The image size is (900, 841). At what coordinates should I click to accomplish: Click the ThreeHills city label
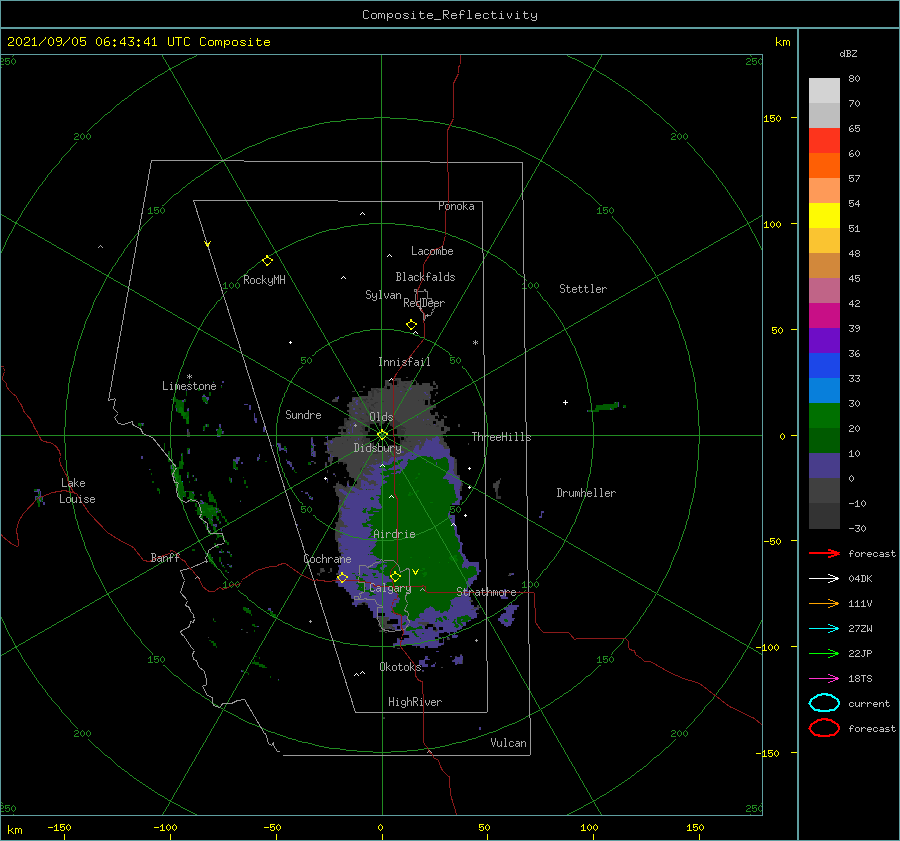(x=501, y=437)
